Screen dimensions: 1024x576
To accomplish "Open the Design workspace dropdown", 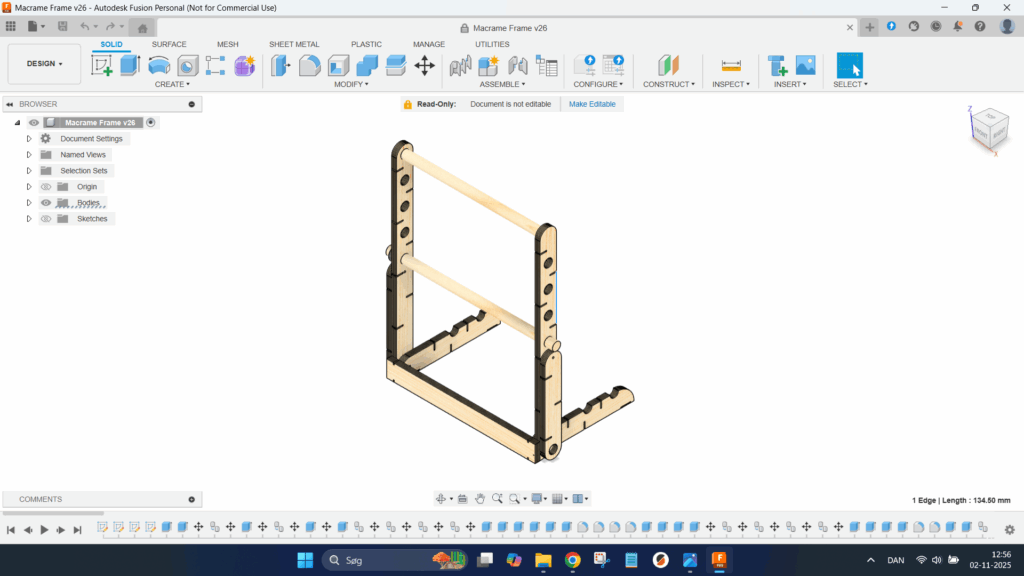I will 44,64.
